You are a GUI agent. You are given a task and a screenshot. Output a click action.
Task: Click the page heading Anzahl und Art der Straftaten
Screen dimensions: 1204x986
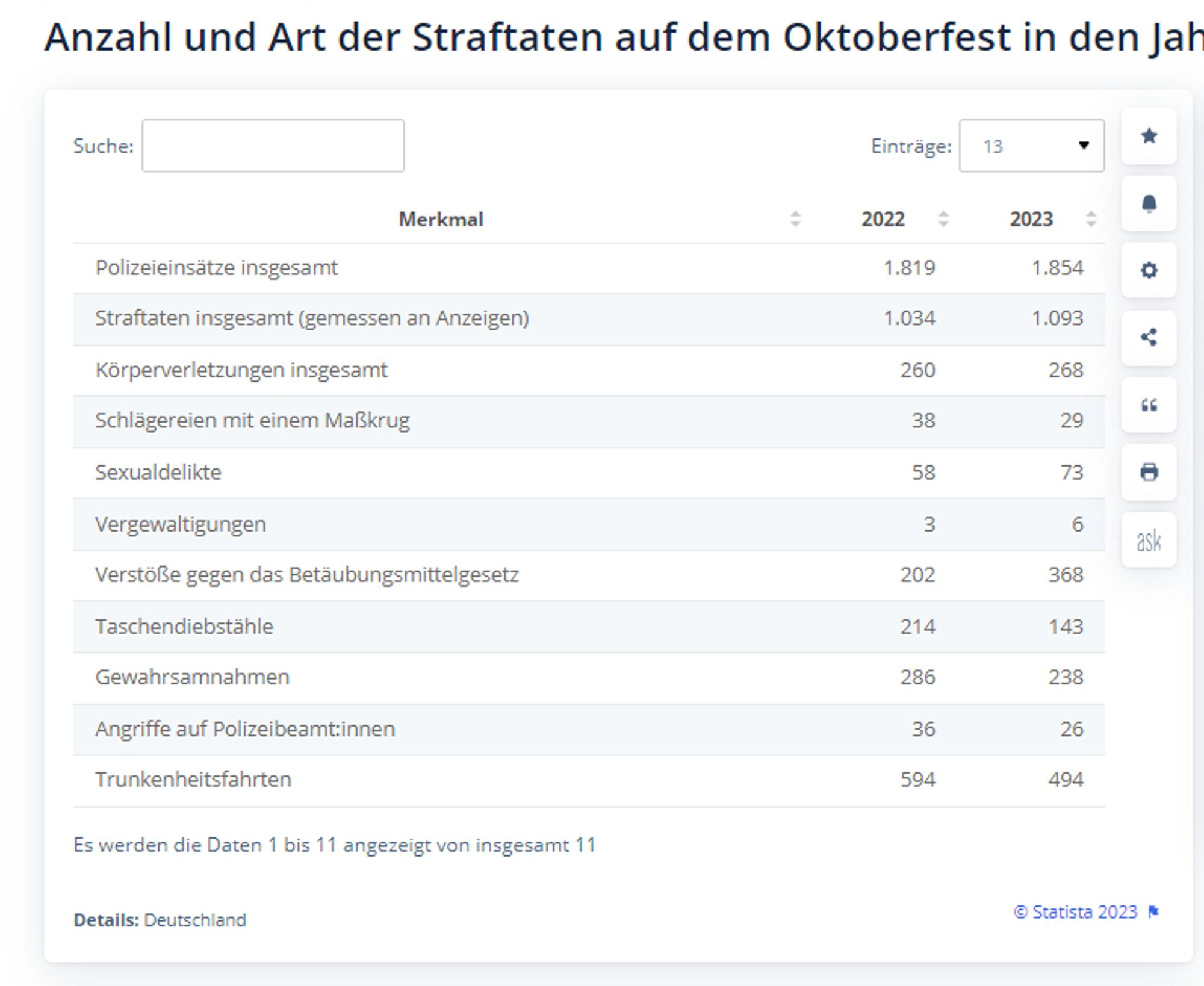pos(624,37)
